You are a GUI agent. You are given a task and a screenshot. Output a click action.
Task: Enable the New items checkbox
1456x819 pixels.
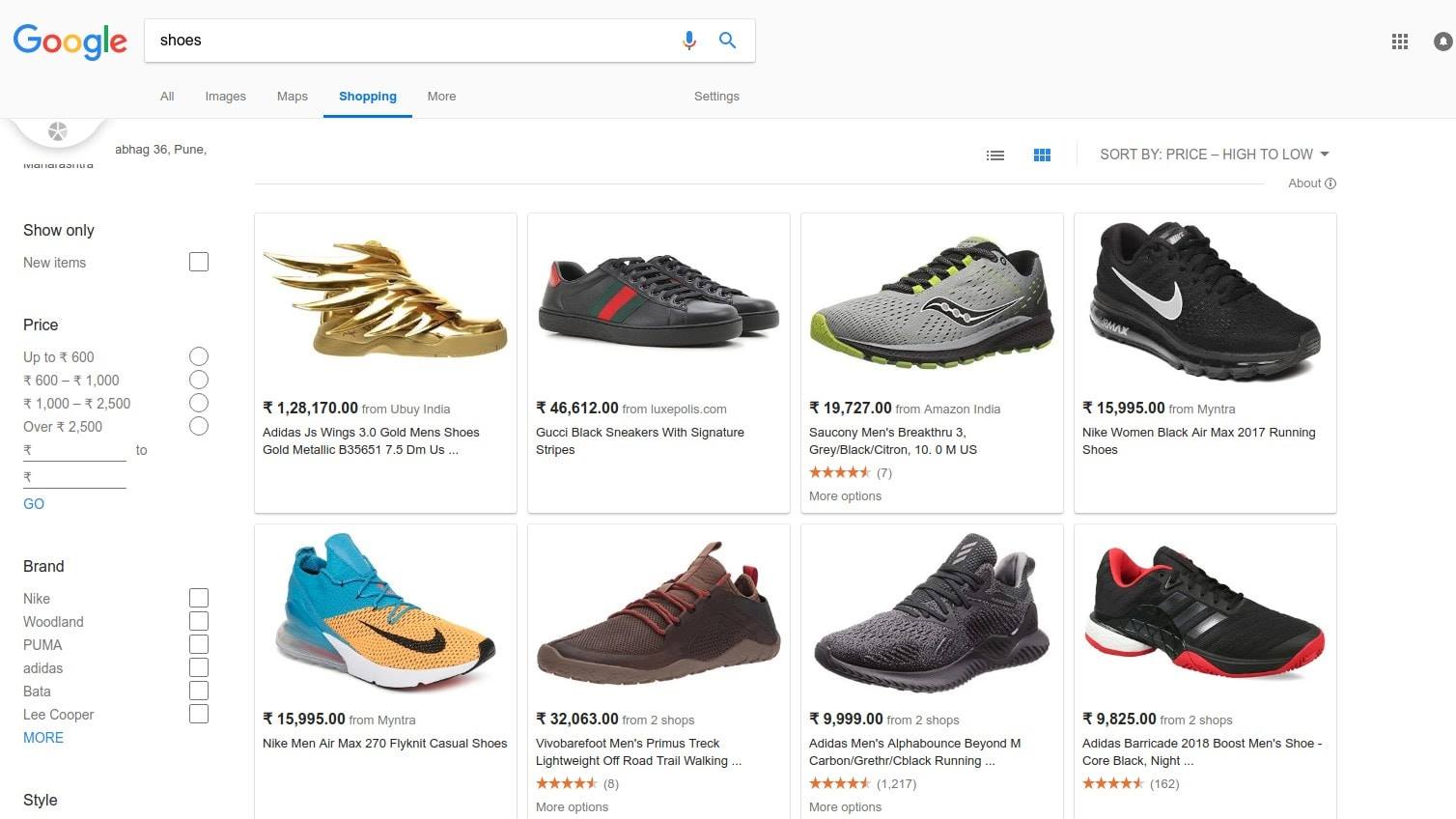point(199,262)
